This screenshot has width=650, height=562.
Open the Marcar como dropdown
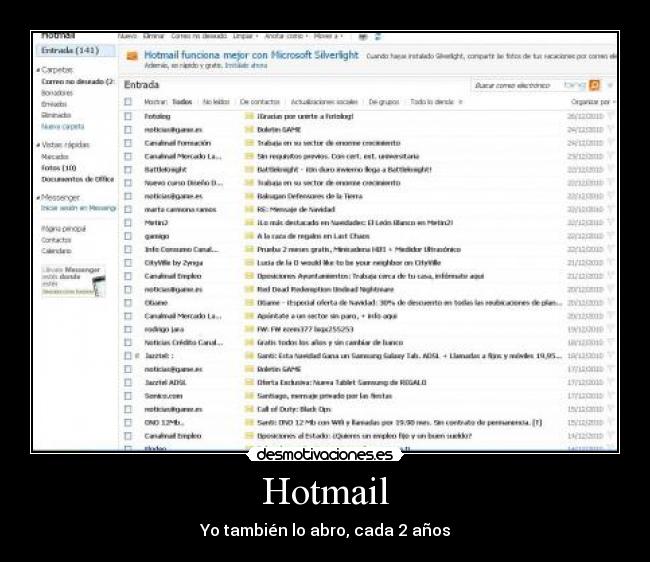[x=286, y=36]
